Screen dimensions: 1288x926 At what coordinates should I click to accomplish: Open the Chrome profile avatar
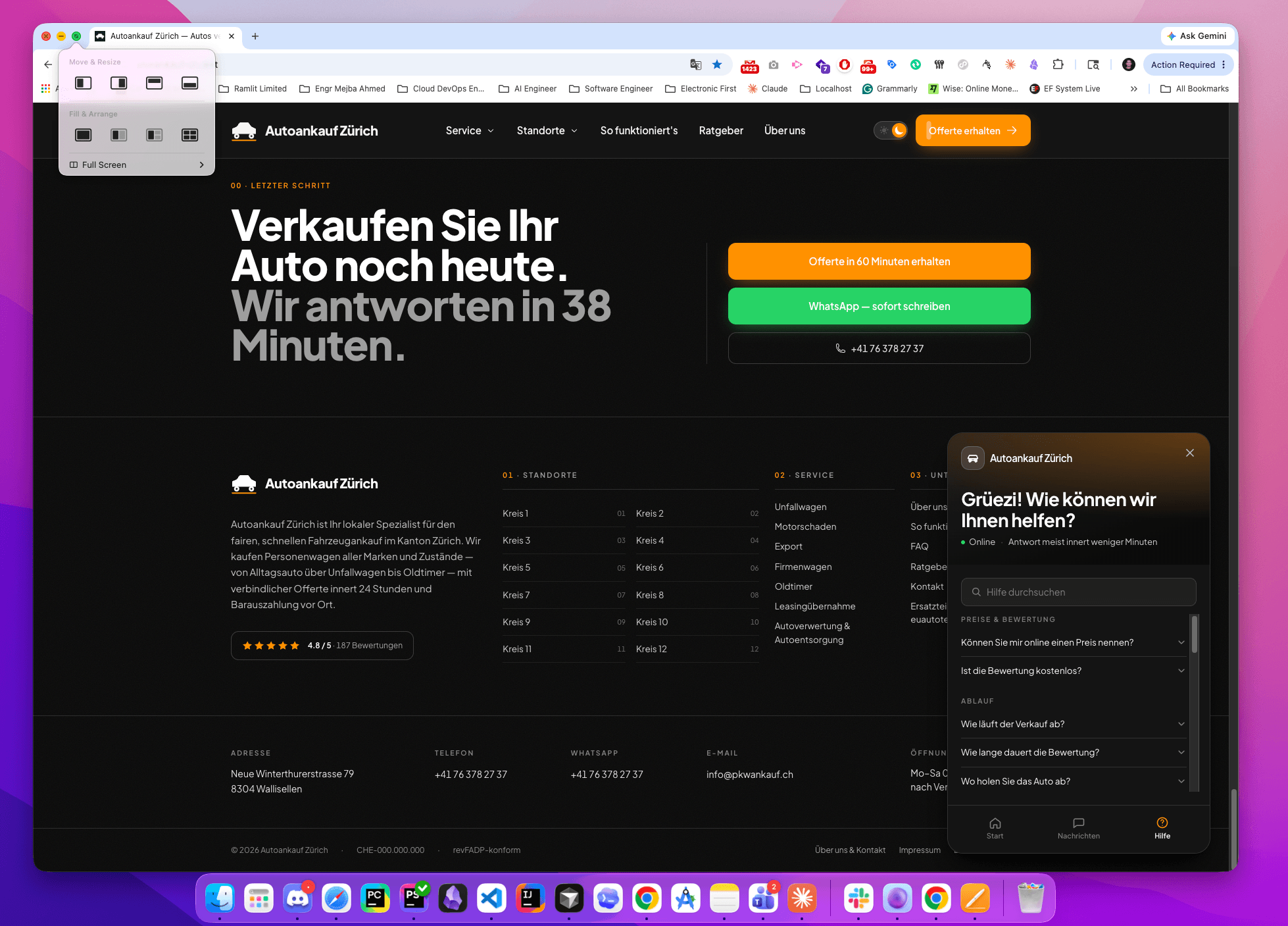tap(1129, 64)
